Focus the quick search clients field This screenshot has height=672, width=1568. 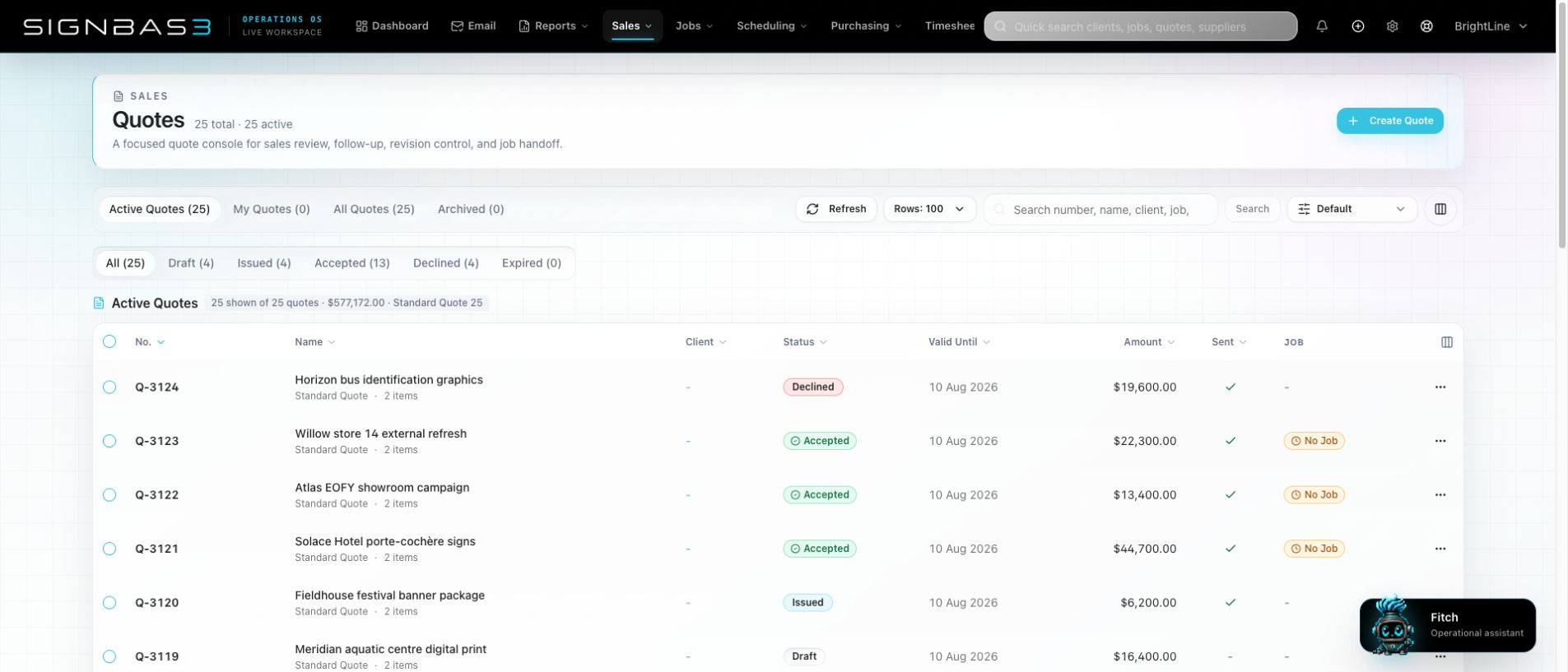[x=1141, y=26]
